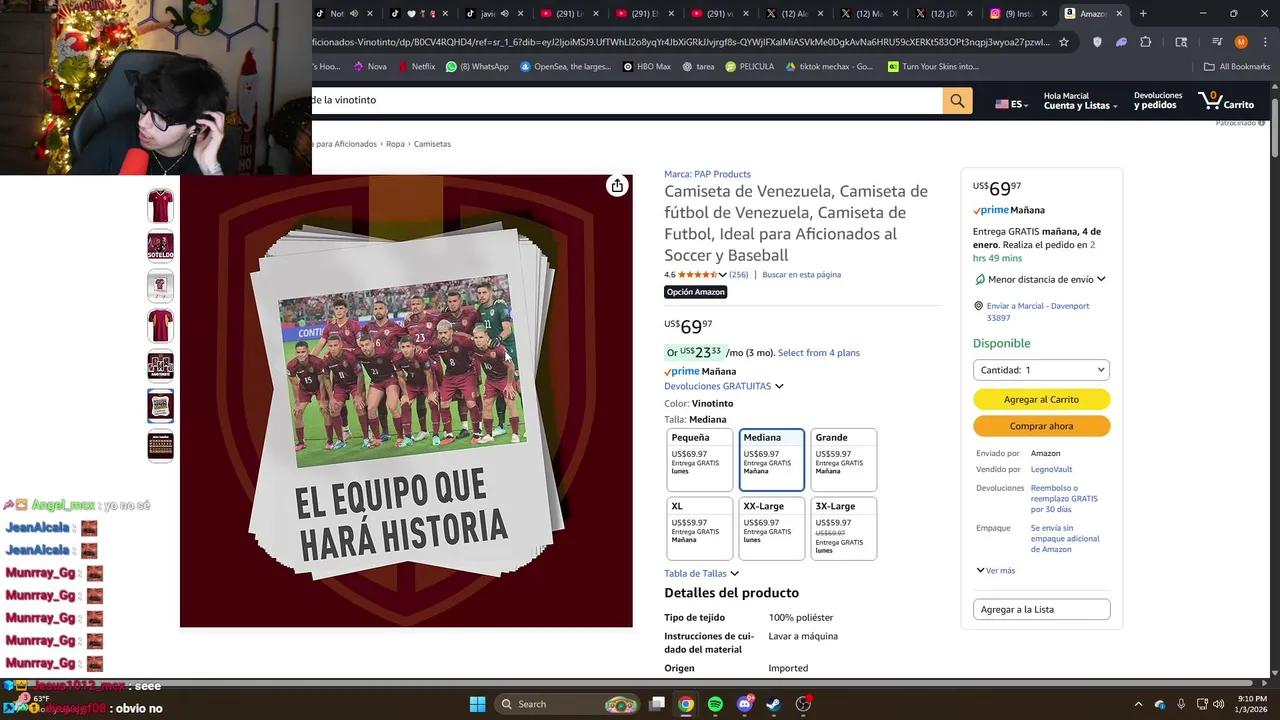Select size Pequeña

point(700,460)
